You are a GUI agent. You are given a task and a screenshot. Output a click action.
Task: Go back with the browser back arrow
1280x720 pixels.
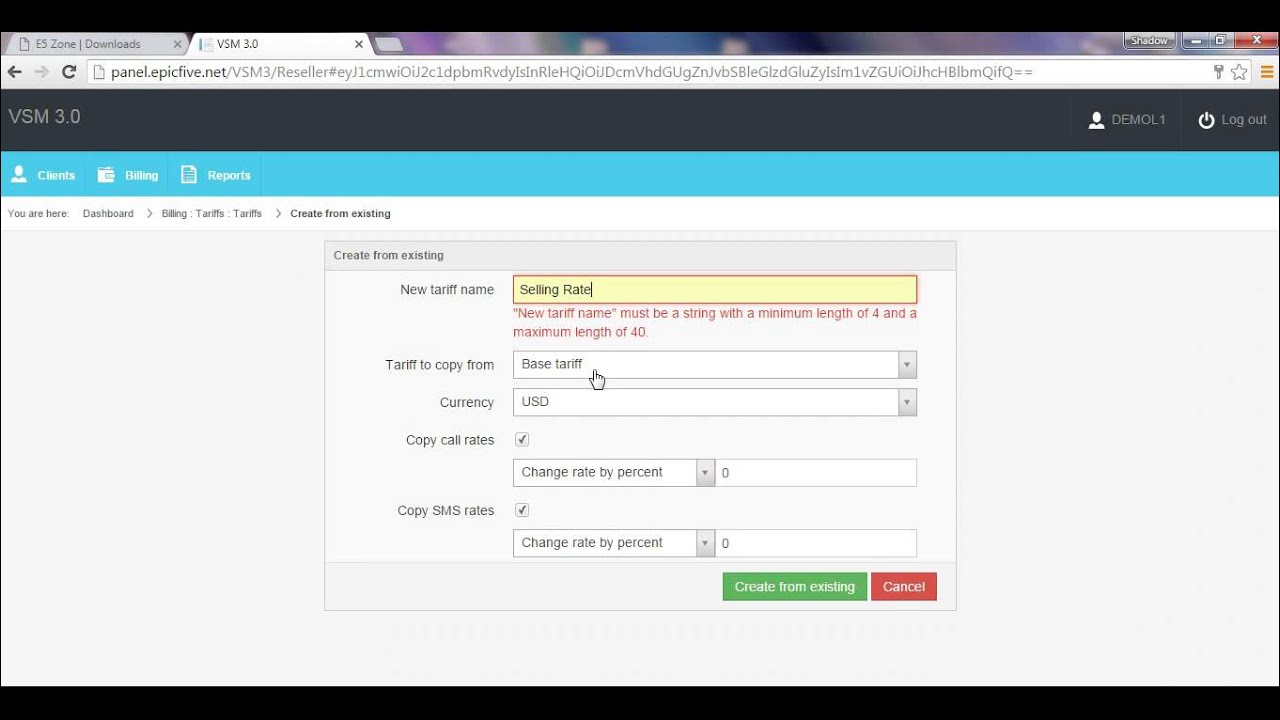point(14,72)
